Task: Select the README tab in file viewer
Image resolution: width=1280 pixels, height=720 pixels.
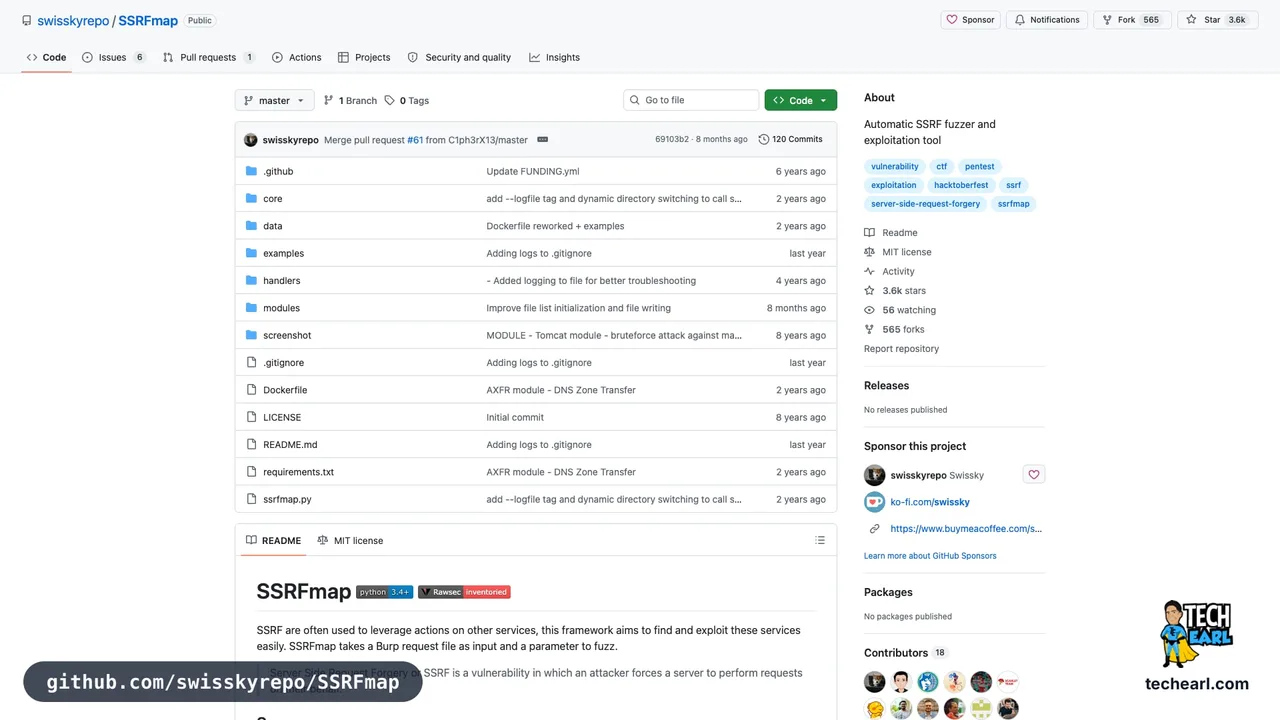Action: pos(273,540)
